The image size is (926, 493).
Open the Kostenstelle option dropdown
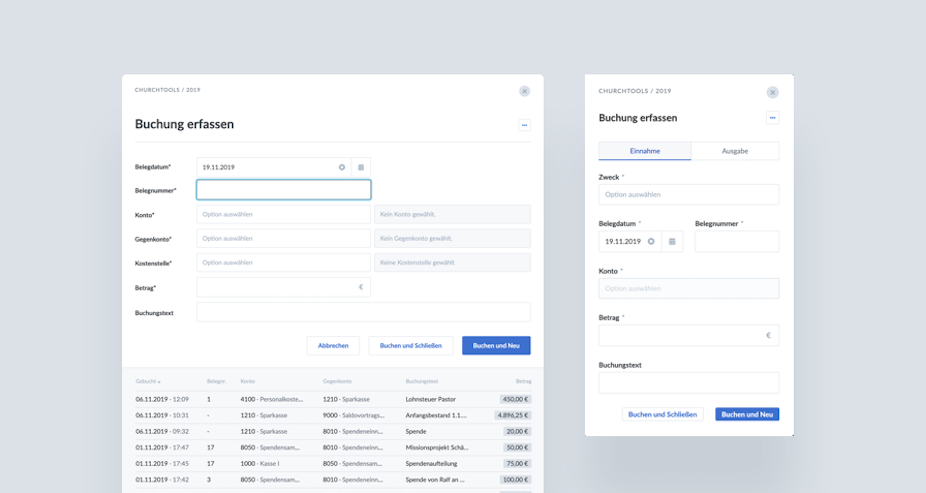tap(283, 263)
